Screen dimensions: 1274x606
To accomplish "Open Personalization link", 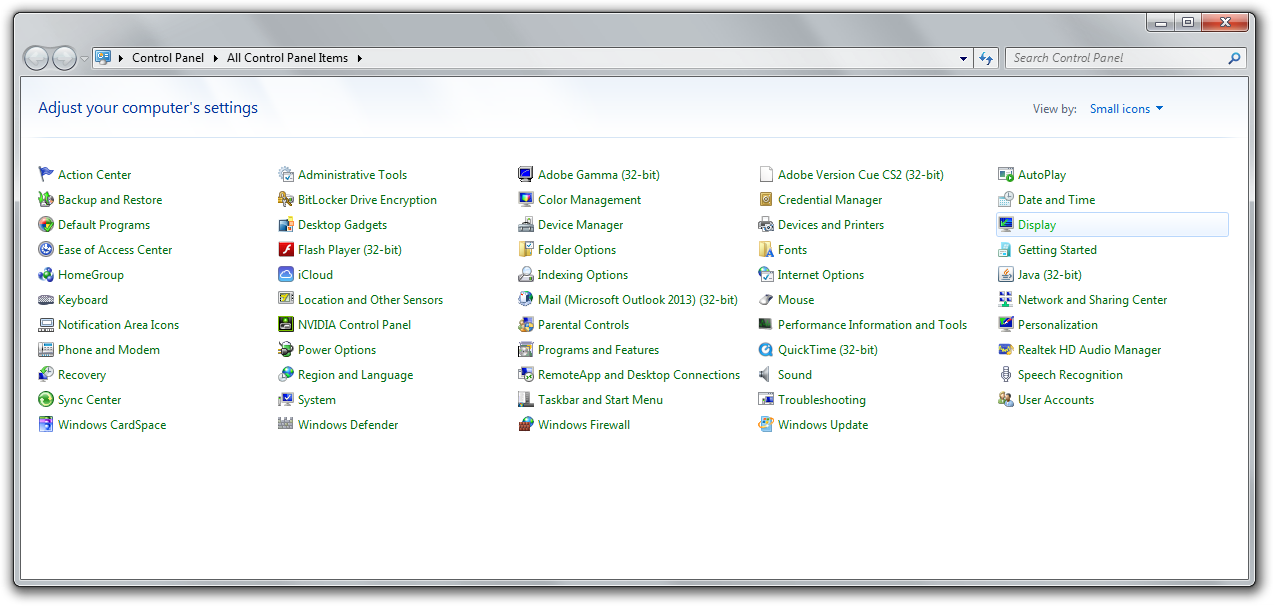I will [1058, 324].
